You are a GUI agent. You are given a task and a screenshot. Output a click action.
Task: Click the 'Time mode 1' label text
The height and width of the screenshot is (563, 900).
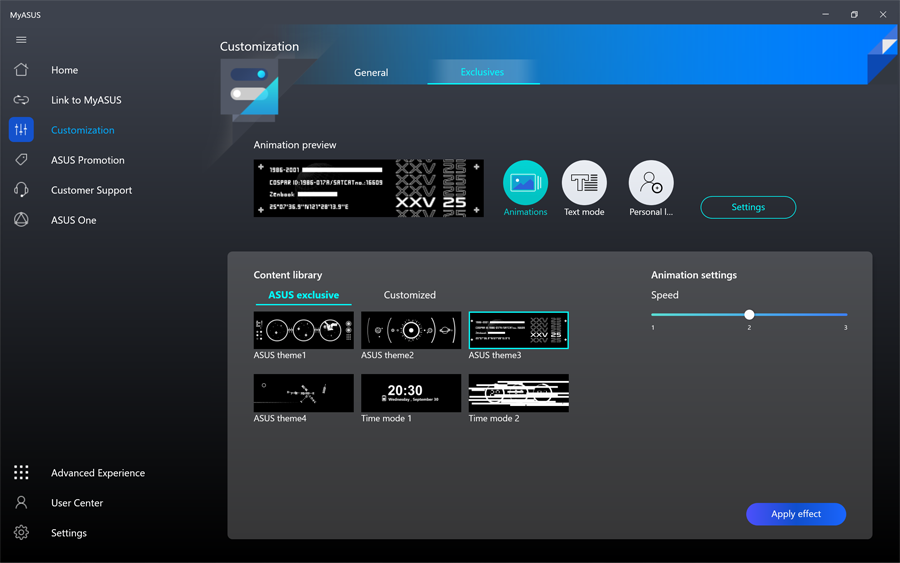[x=386, y=418]
